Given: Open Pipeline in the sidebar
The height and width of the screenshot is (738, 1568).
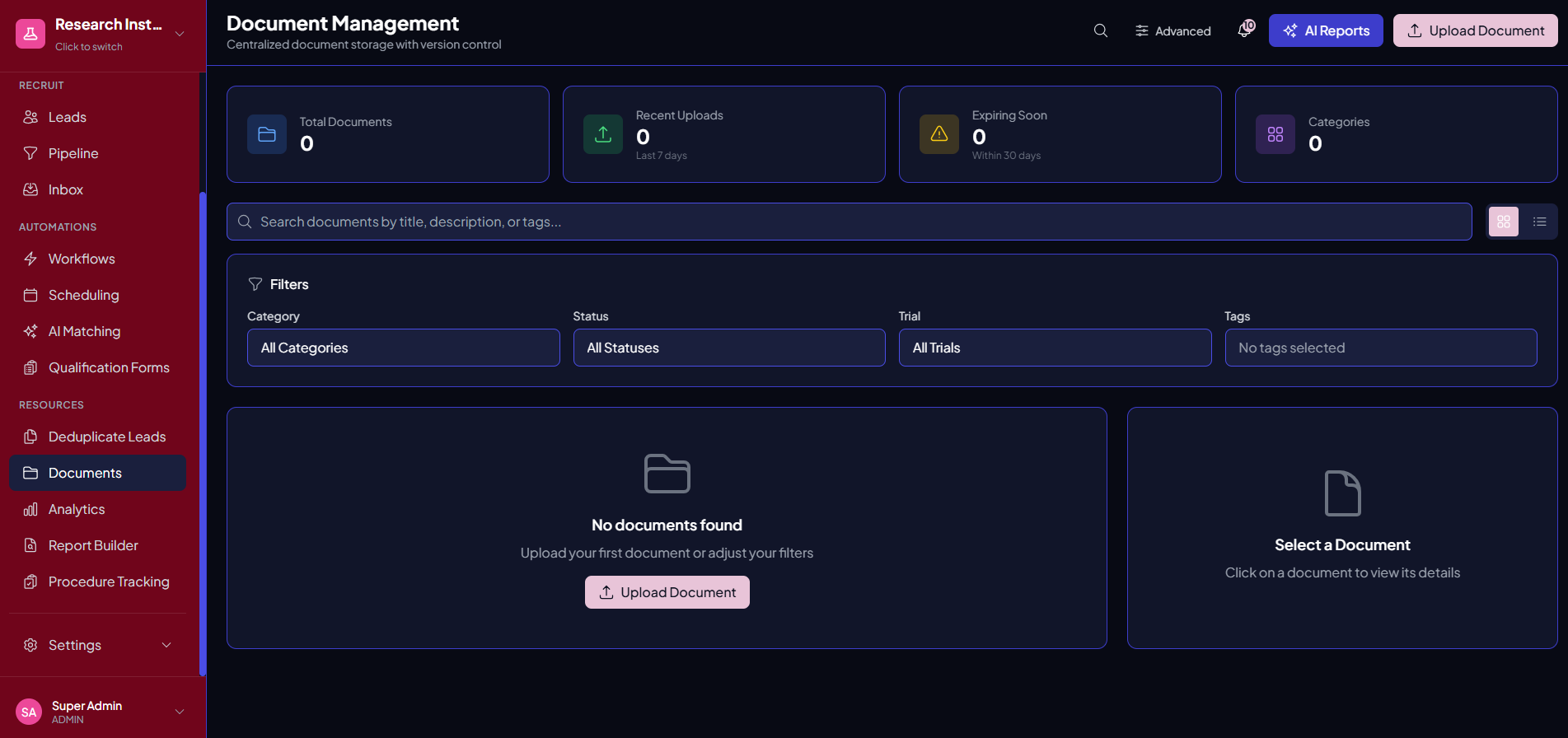Looking at the screenshot, I should point(97,153).
